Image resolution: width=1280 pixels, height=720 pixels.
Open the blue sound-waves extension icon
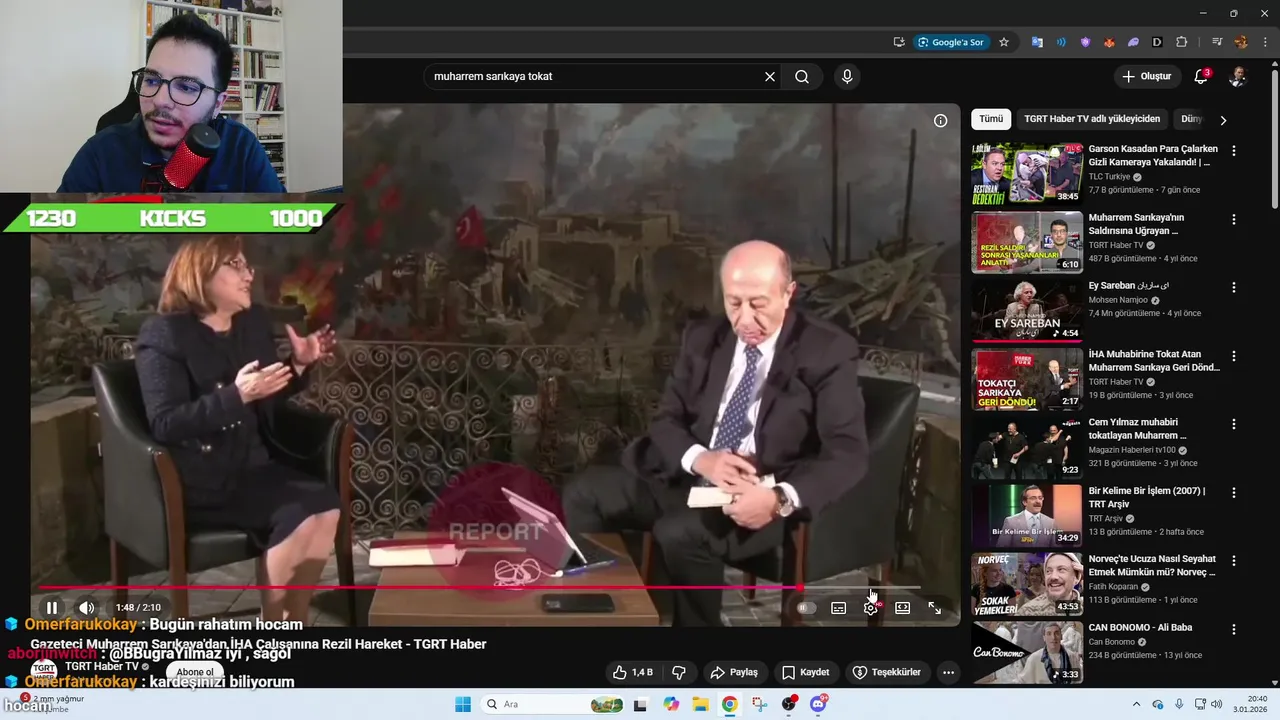[x=1061, y=42]
